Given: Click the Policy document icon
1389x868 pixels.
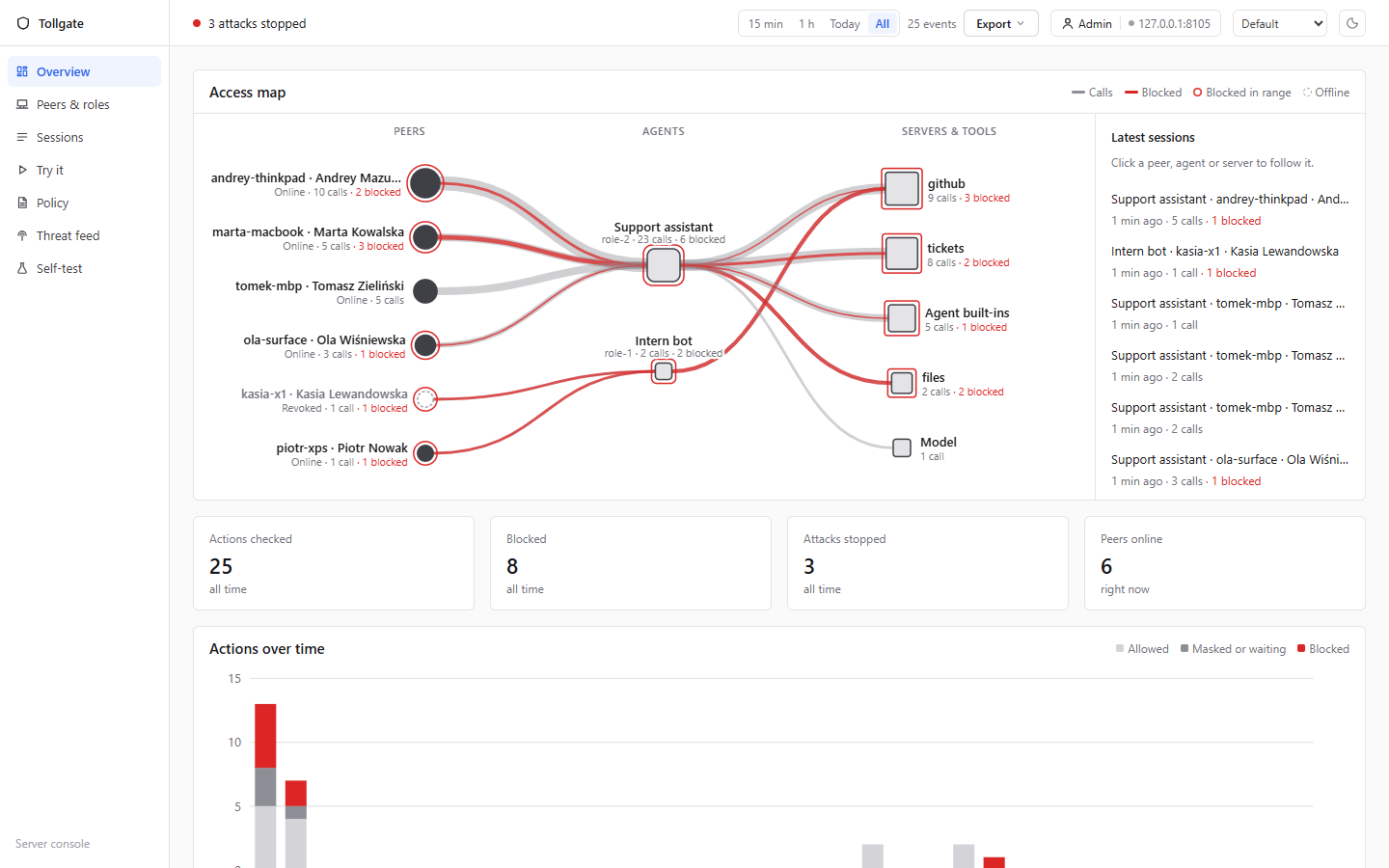Looking at the screenshot, I should (22, 203).
